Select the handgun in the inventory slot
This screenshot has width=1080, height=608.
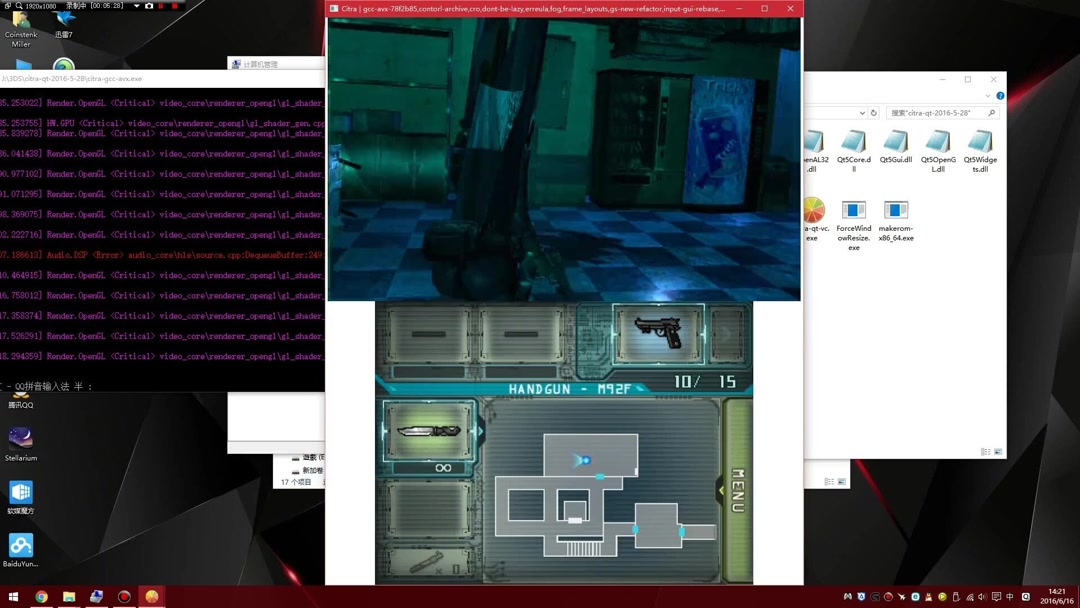click(x=659, y=333)
